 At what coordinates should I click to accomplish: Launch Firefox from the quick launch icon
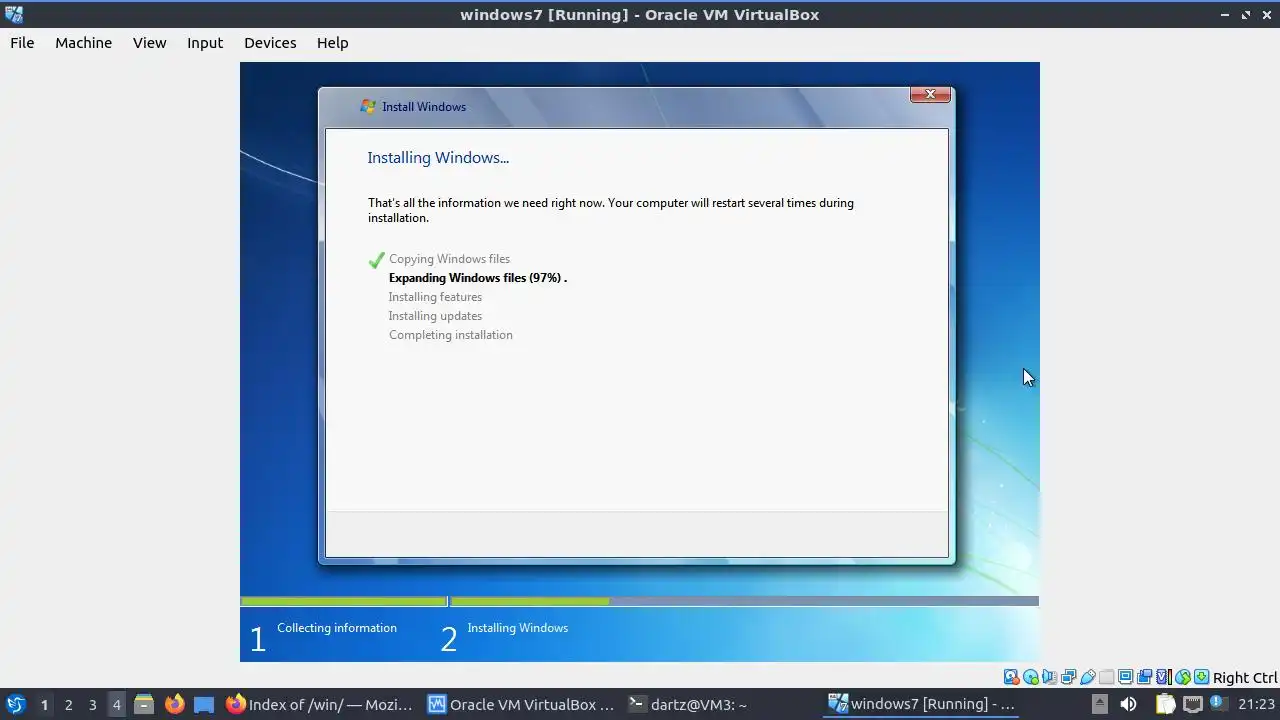pyautogui.click(x=174, y=704)
